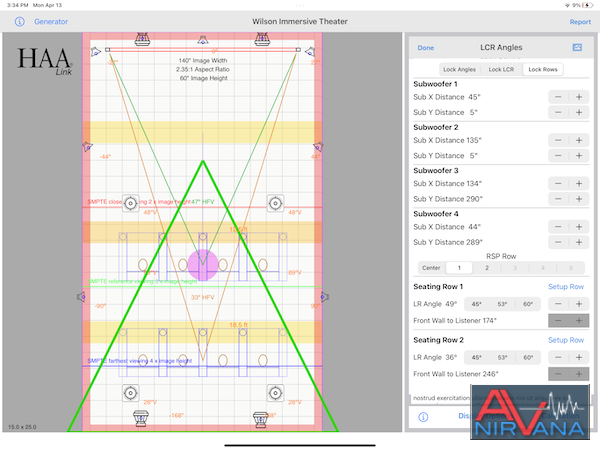The width and height of the screenshot is (600, 450).
Task: Select the front-right ceiling speaker icon
Action: 276,203
